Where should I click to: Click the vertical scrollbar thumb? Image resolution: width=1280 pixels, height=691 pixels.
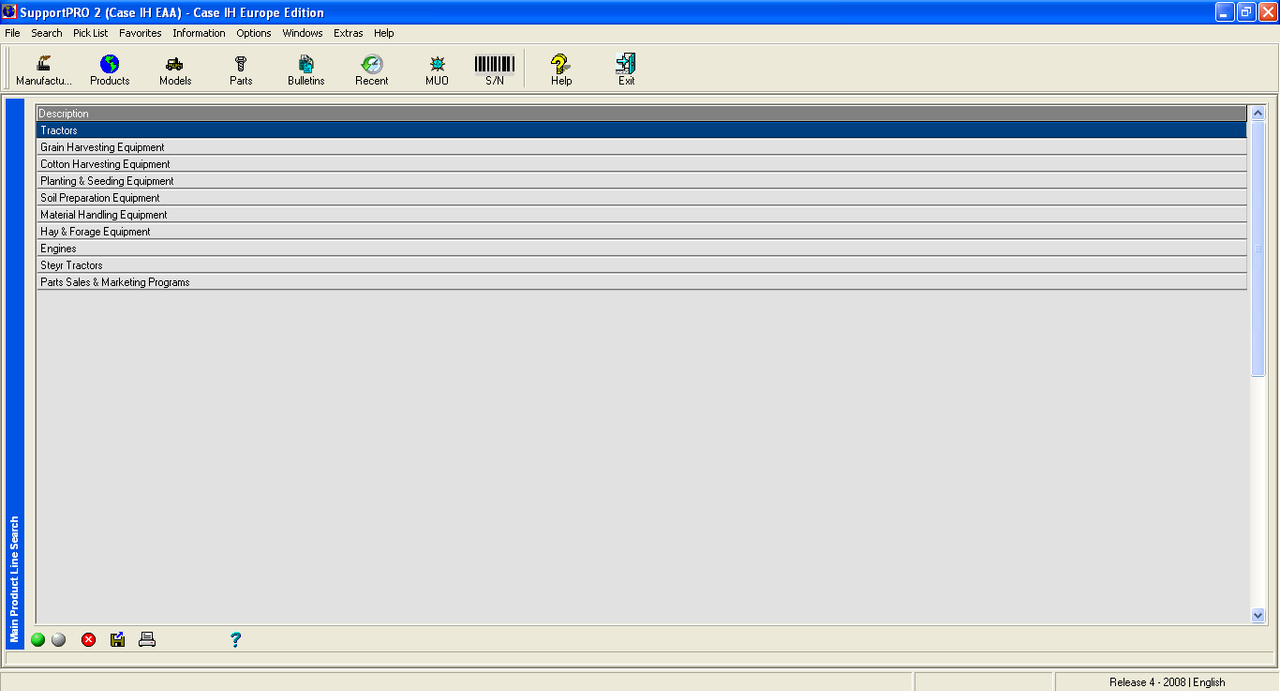pyautogui.click(x=1258, y=249)
